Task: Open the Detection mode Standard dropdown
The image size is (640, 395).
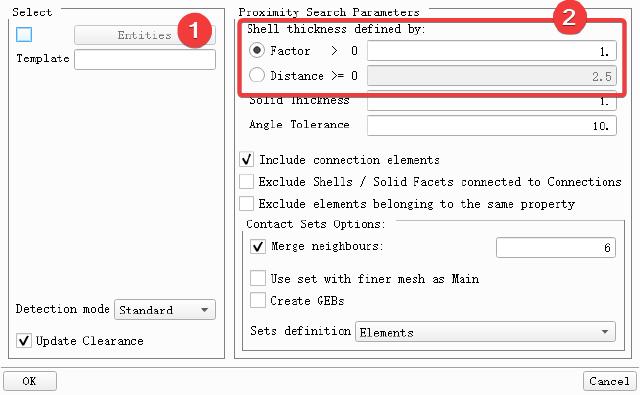Action: point(164,310)
